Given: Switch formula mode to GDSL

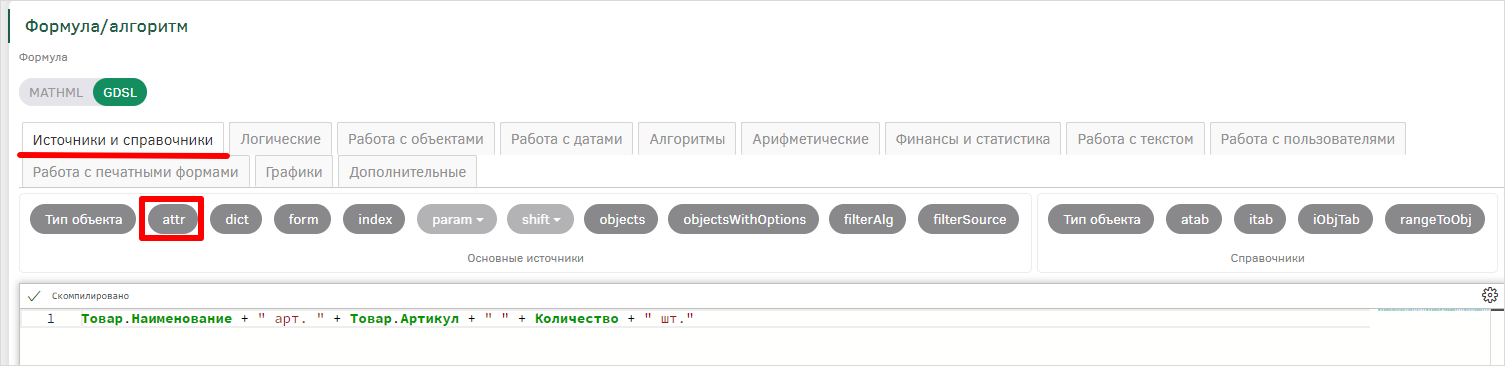Looking at the screenshot, I should click(120, 92).
